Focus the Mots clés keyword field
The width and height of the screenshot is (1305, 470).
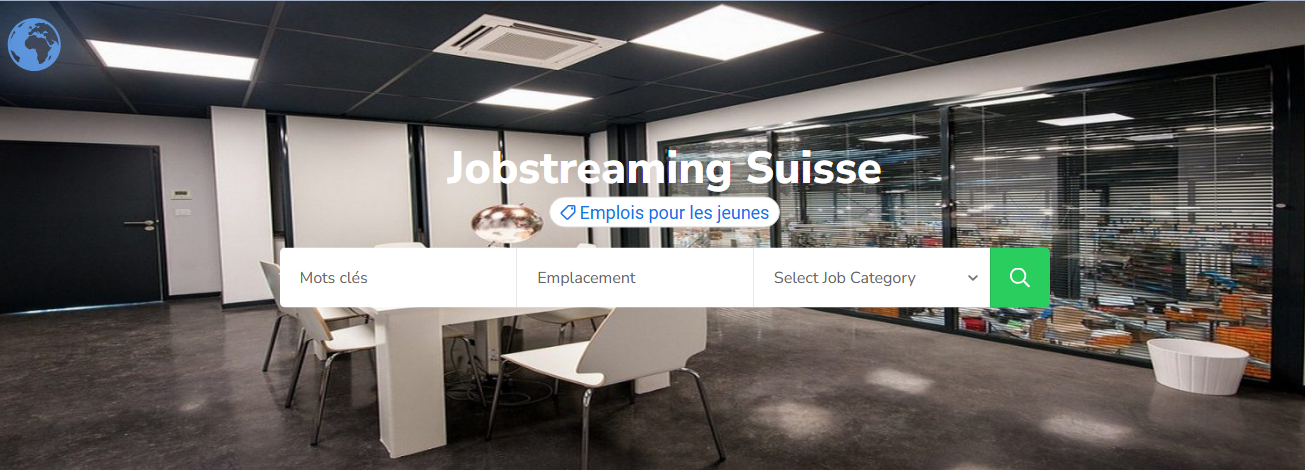point(398,277)
